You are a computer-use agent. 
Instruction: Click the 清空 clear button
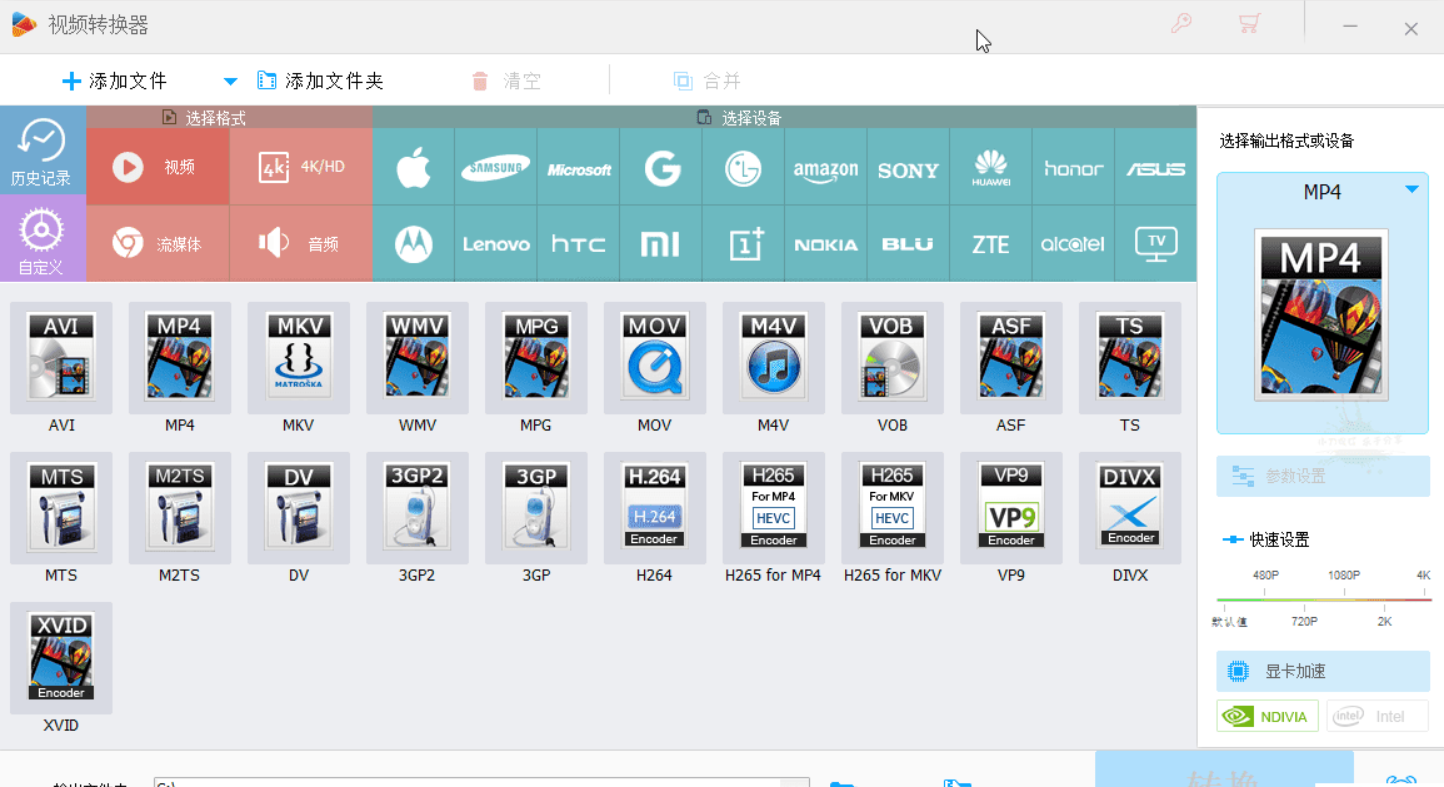[506, 81]
